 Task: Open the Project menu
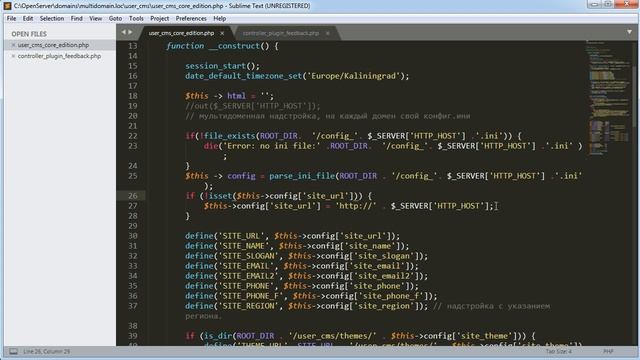click(x=160, y=18)
